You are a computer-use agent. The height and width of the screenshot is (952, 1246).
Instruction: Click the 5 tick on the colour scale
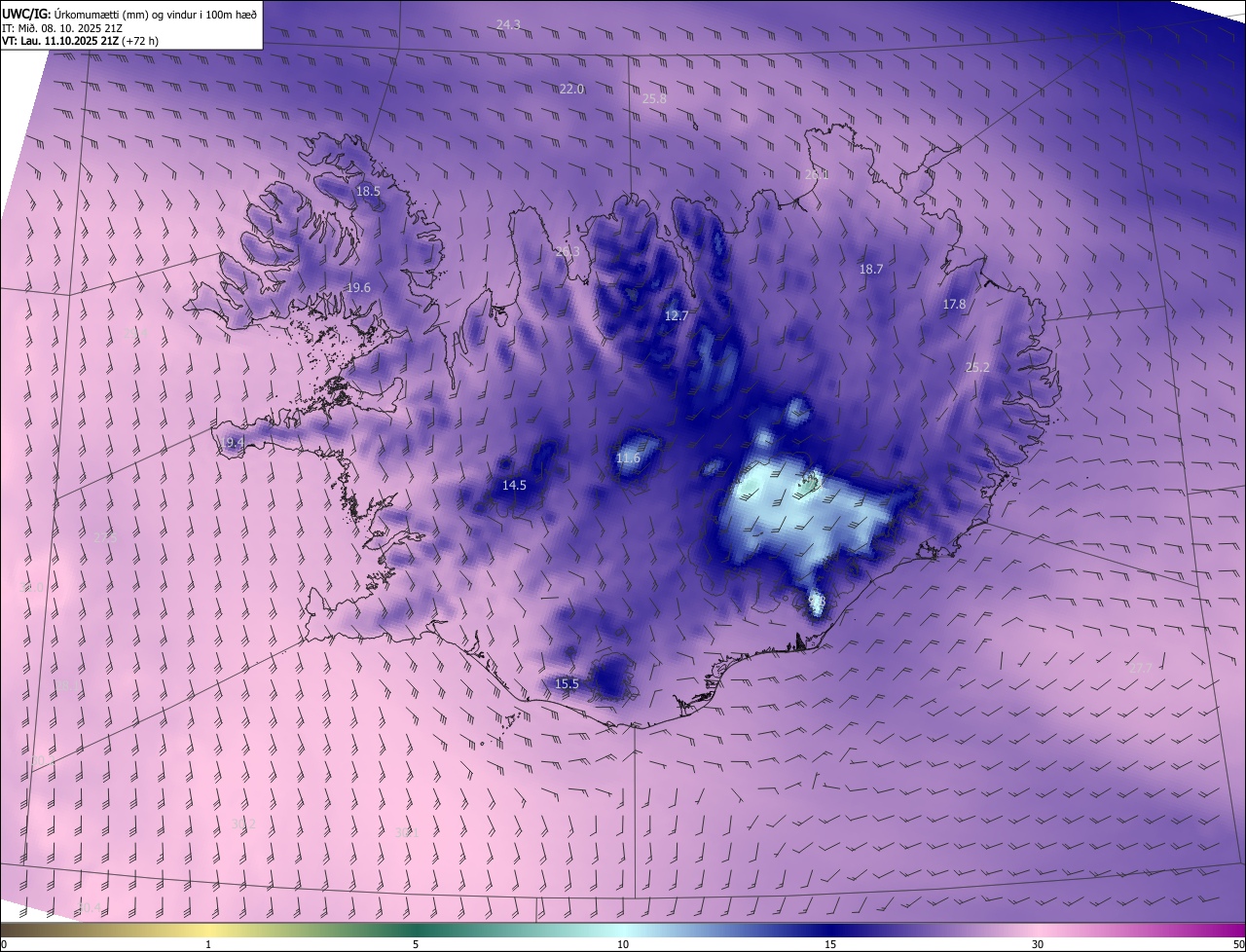click(x=416, y=944)
